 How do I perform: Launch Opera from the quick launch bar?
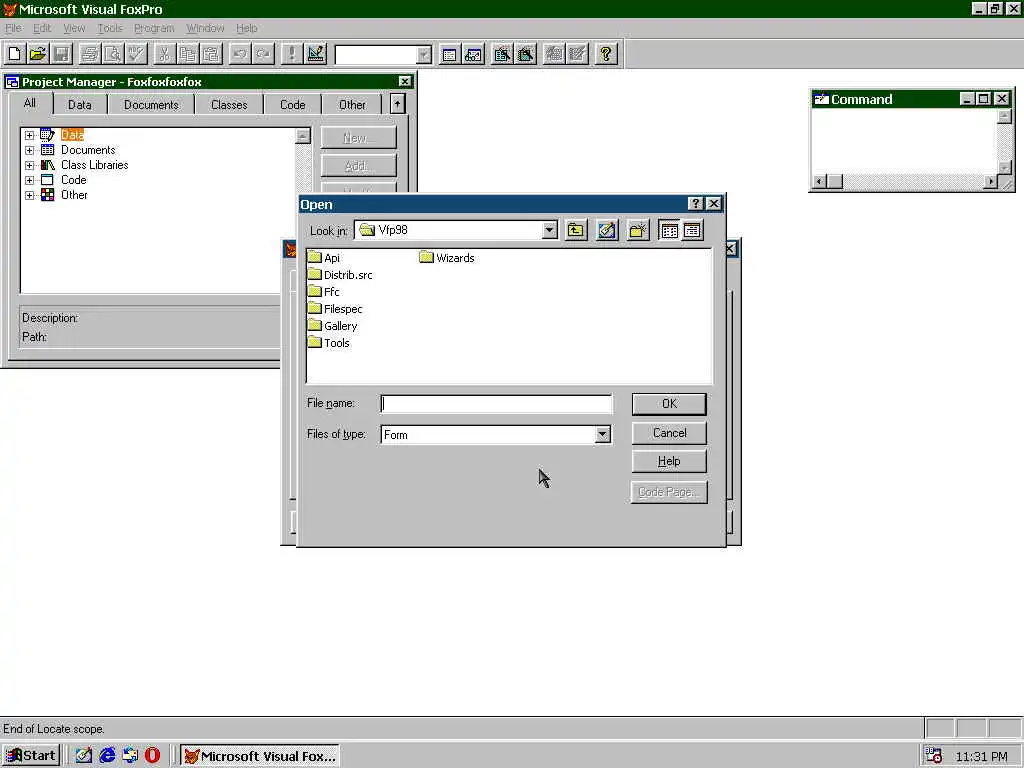coord(152,756)
